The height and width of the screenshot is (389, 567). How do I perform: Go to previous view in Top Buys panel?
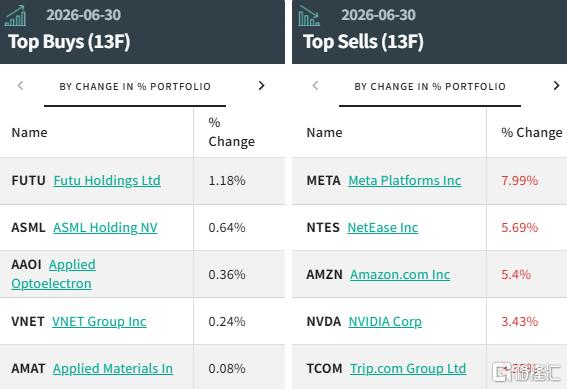[x=20, y=86]
